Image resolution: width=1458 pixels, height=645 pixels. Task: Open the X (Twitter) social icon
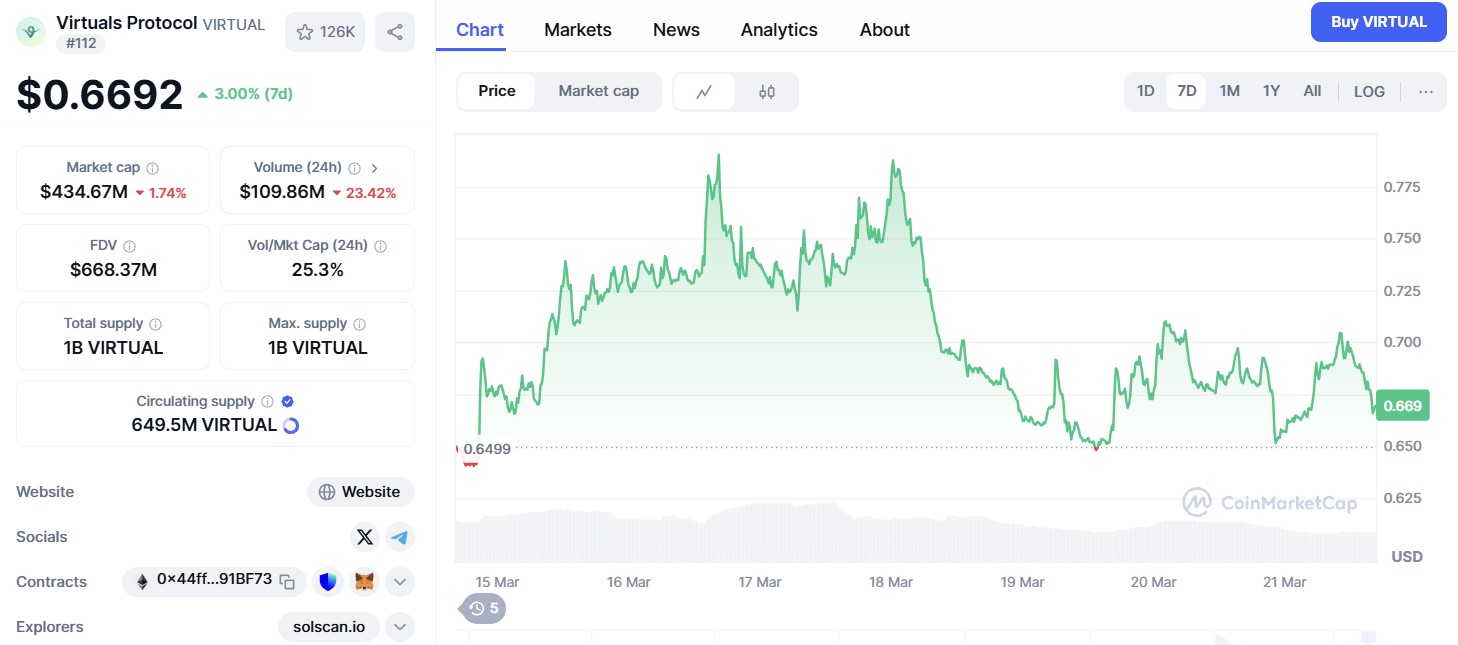point(365,537)
